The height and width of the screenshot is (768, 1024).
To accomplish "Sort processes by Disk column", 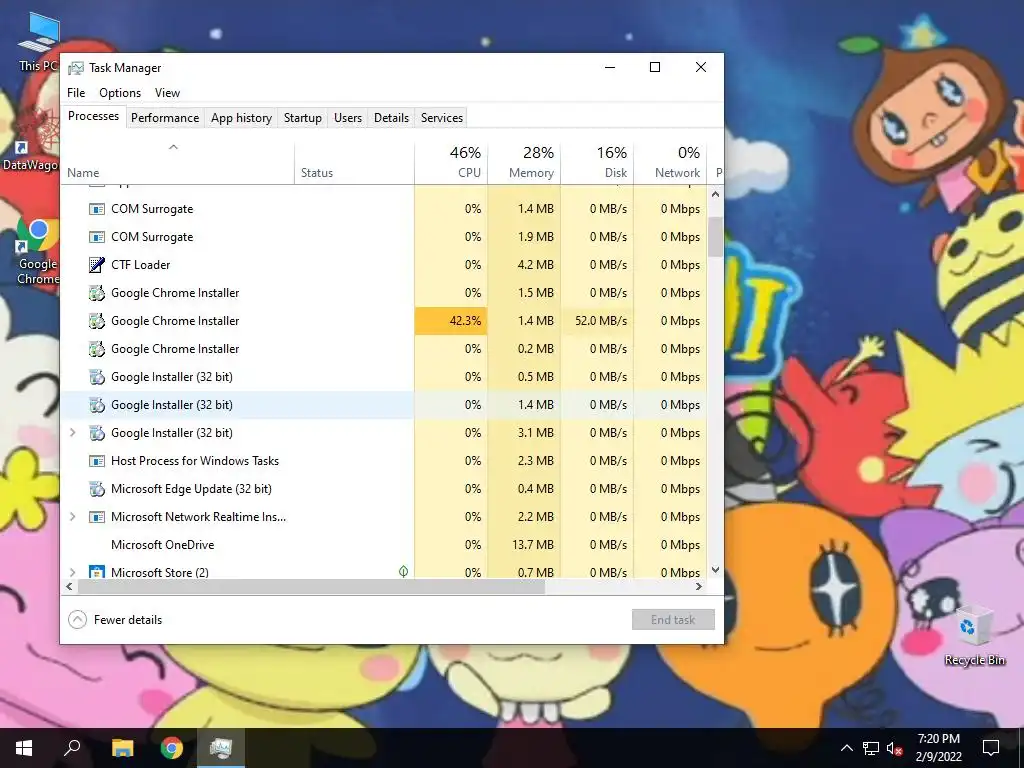I will tap(597, 162).
